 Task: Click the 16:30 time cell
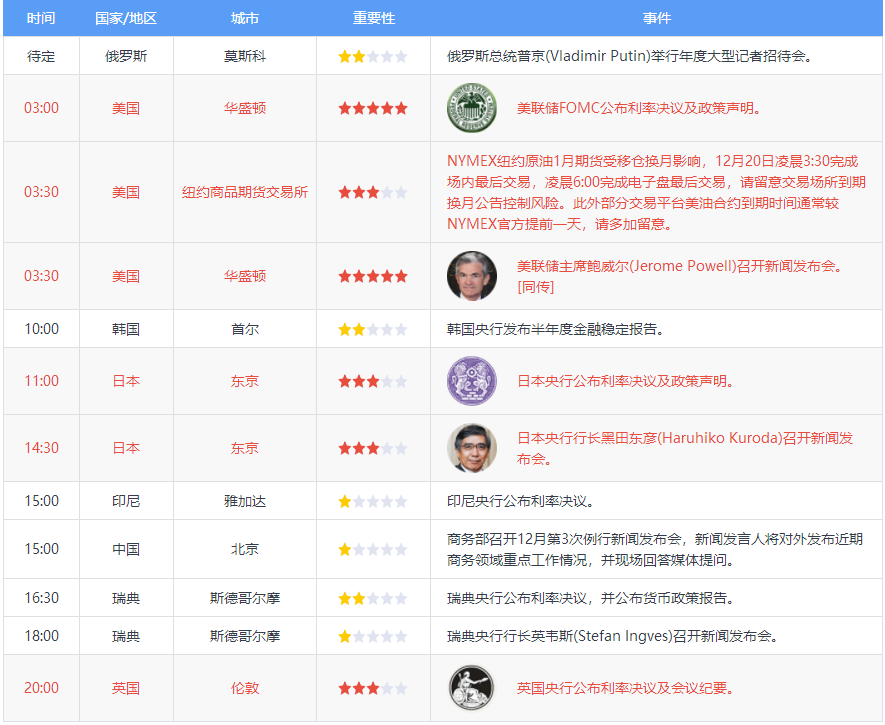click(41, 598)
